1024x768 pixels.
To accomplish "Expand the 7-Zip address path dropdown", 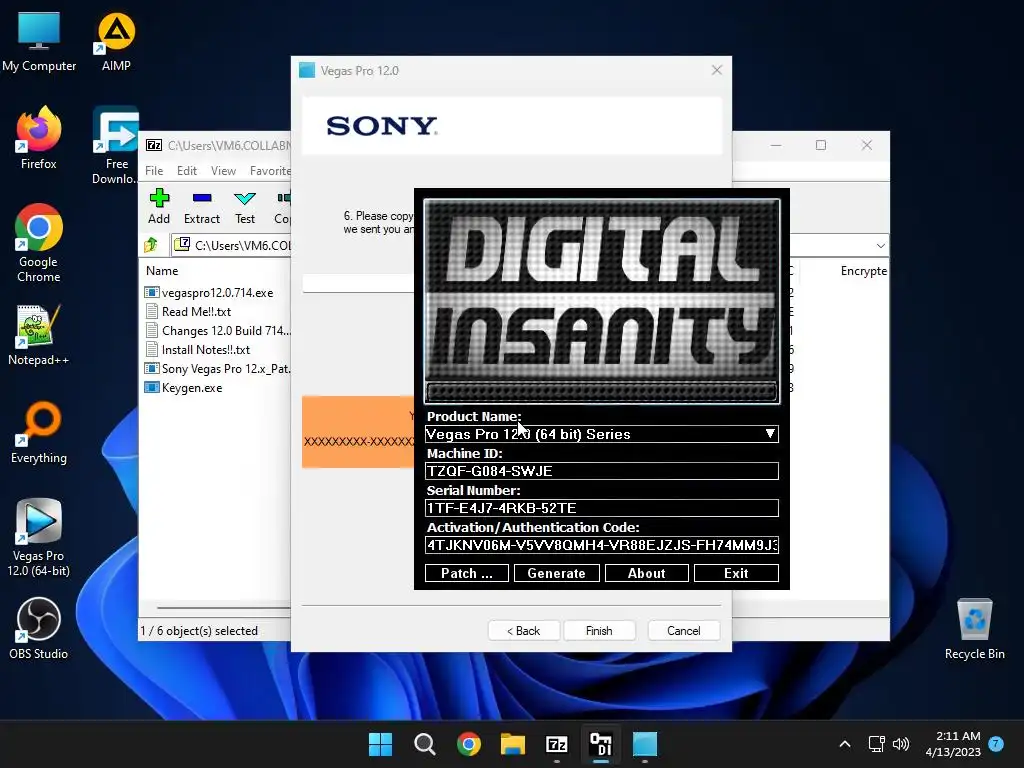I will 880,246.
